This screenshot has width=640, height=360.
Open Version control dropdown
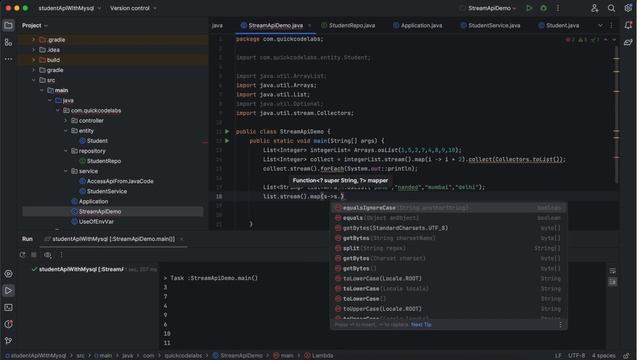(x=133, y=8)
